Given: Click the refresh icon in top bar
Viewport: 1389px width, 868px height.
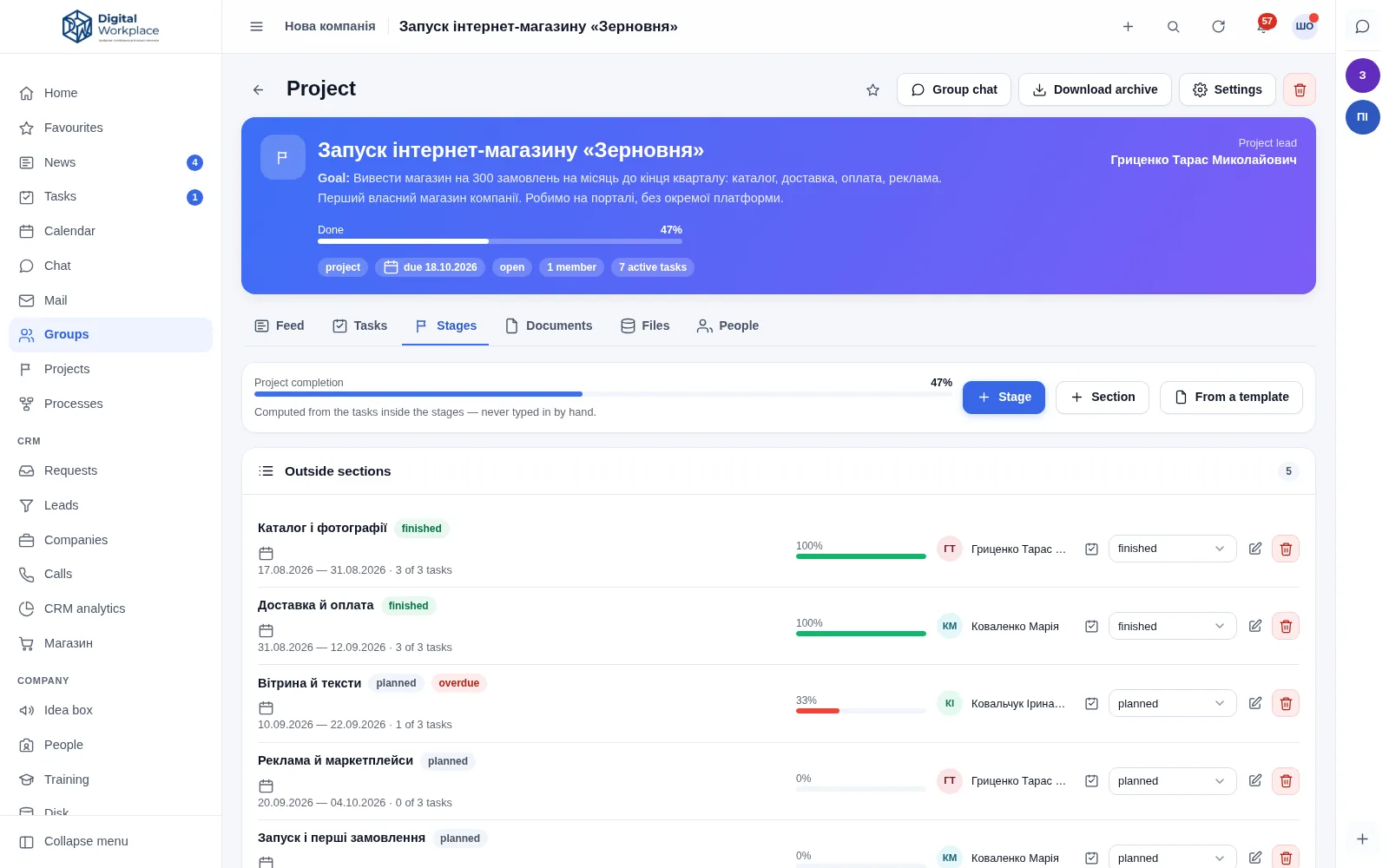Looking at the screenshot, I should [x=1218, y=26].
